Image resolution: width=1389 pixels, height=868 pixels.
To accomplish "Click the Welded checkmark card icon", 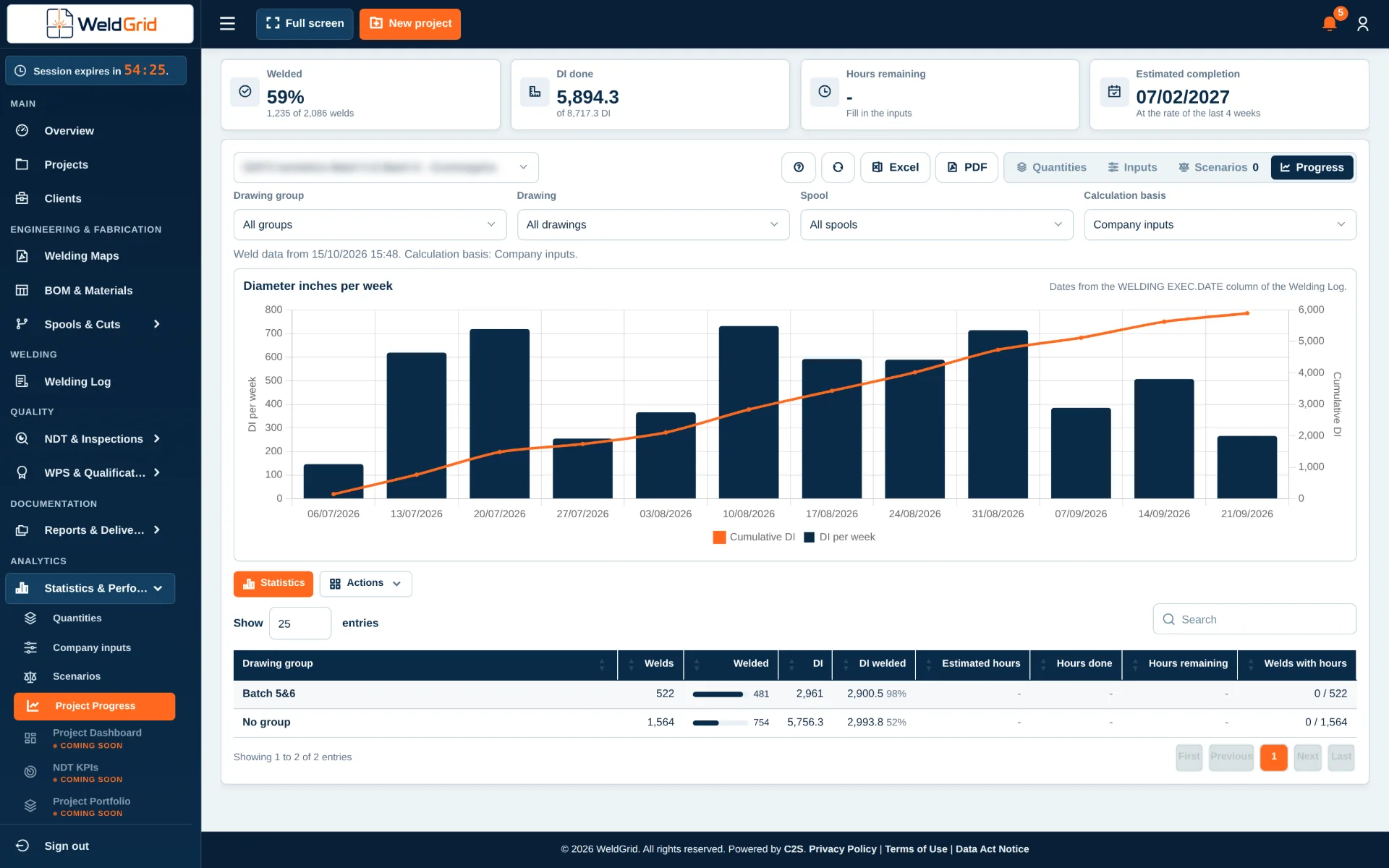I will pos(245,91).
